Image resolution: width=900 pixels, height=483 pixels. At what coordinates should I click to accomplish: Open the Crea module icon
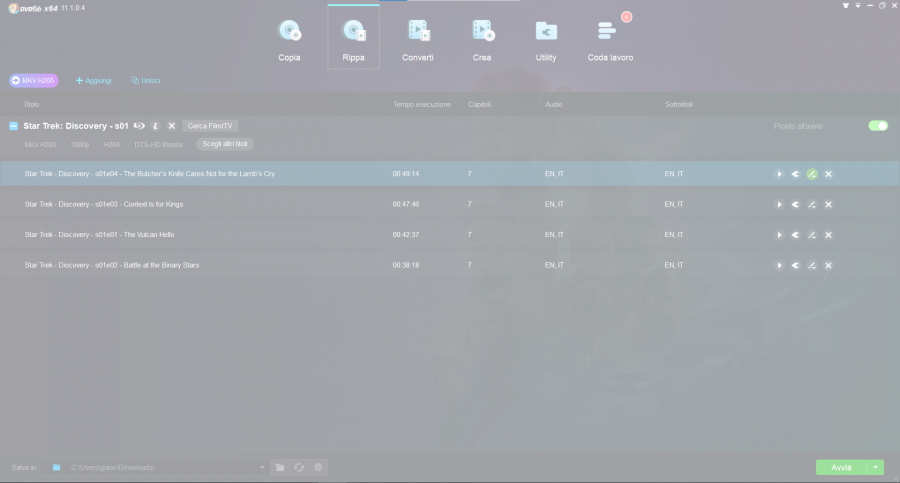click(482, 37)
